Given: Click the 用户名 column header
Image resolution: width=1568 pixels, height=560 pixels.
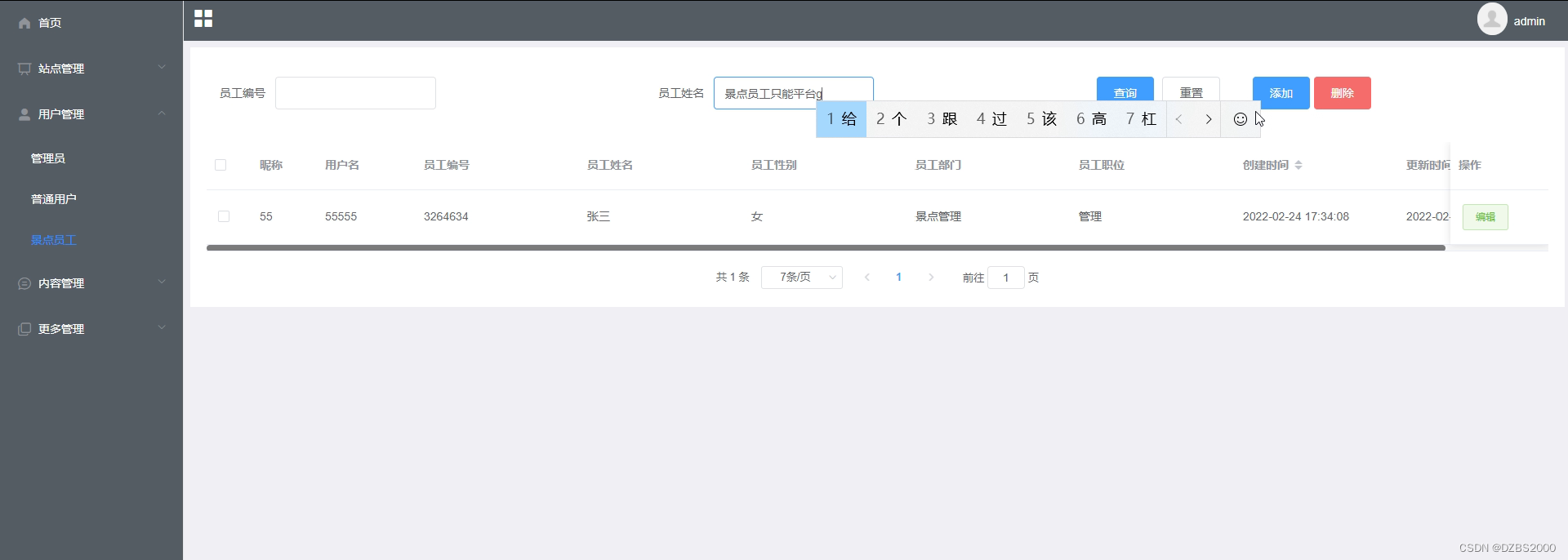Looking at the screenshot, I should point(342,165).
